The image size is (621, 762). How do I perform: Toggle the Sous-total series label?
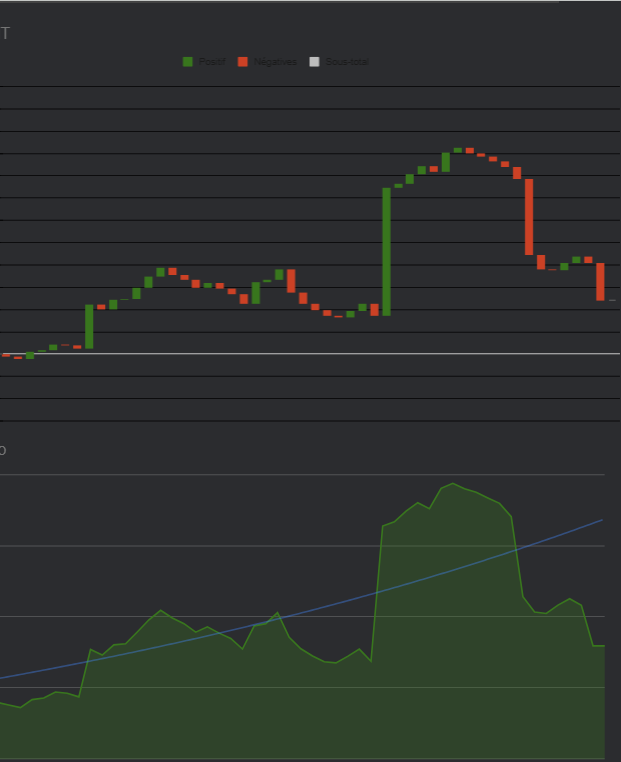[347, 62]
